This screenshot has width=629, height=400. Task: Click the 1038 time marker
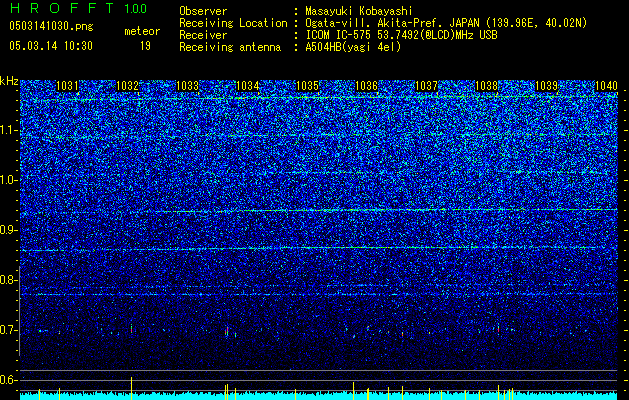[x=486, y=86]
